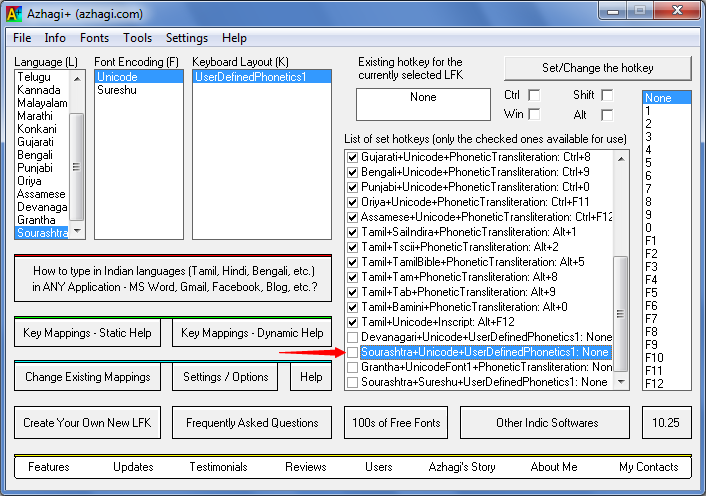This screenshot has width=706, height=496.
Task: Toggle the Alt modifier checkbox
Action: click(607, 115)
